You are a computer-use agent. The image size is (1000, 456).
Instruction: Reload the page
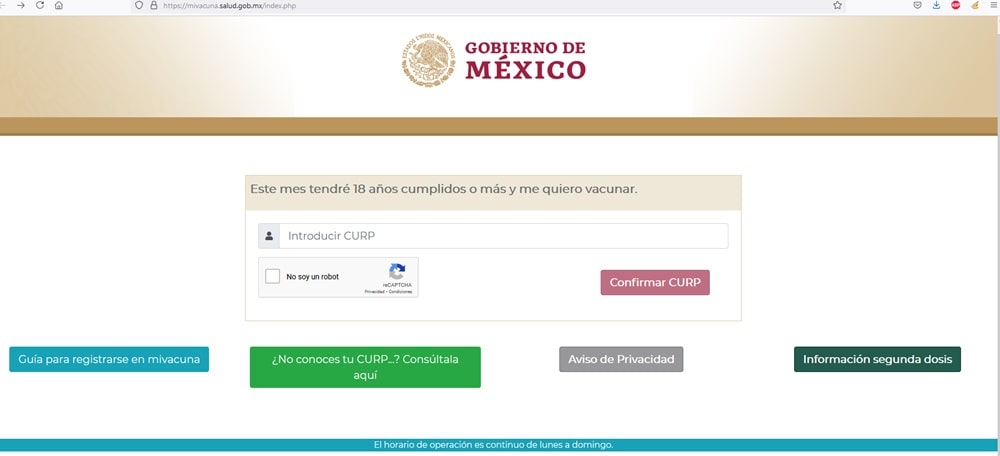tap(40, 5)
